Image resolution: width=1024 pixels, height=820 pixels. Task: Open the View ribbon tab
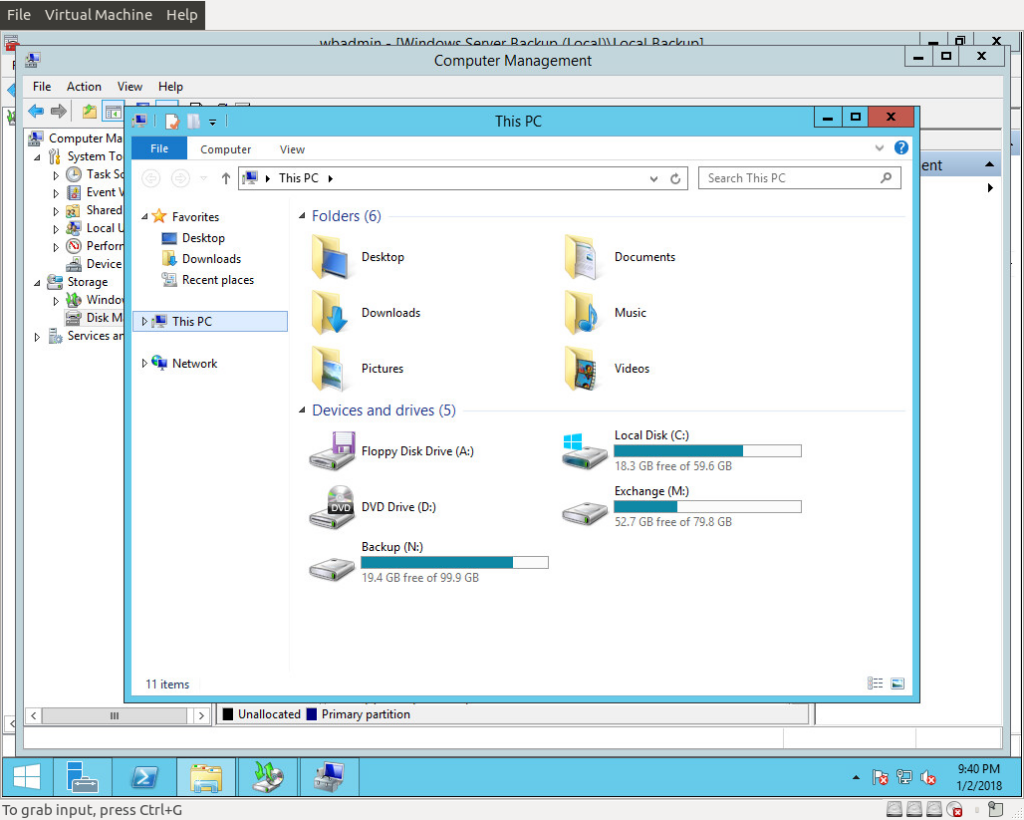click(292, 150)
